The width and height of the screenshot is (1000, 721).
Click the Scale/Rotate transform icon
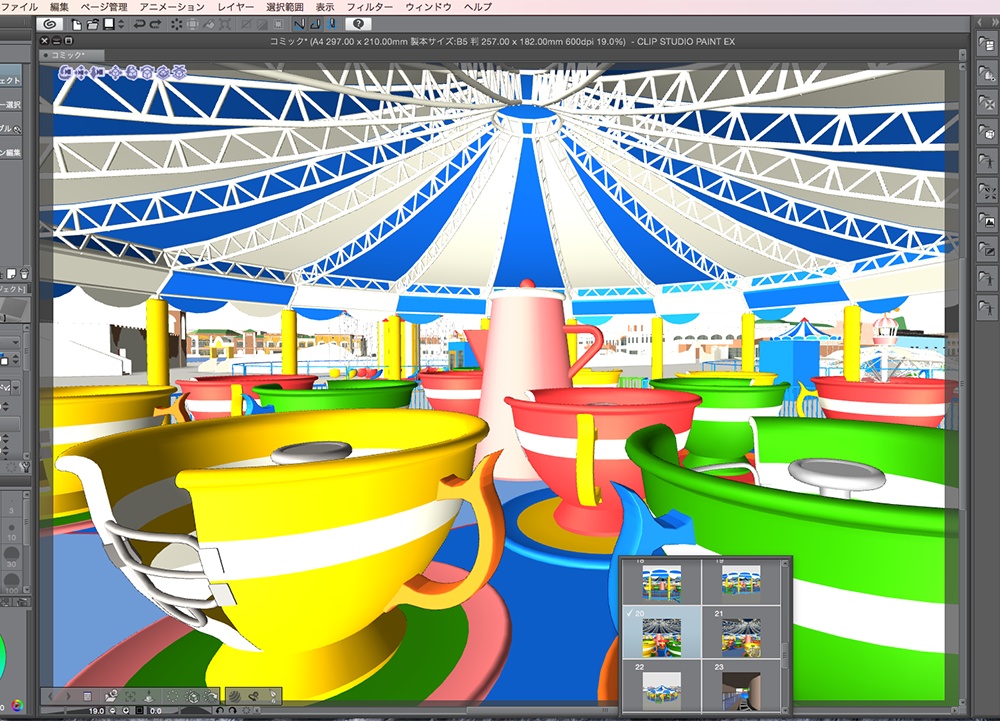[225, 24]
